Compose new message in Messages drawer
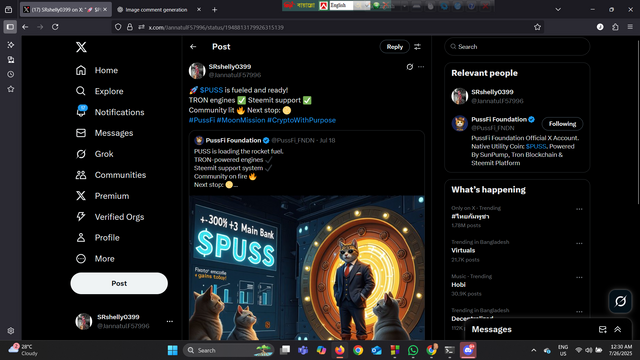 (602, 329)
